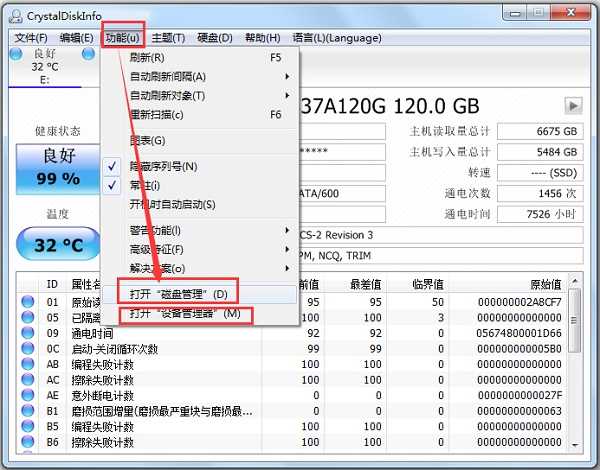The height and width of the screenshot is (470, 600).
Task: Expand the 自动刷新间隔(A) submenu
Action: [200, 77]
